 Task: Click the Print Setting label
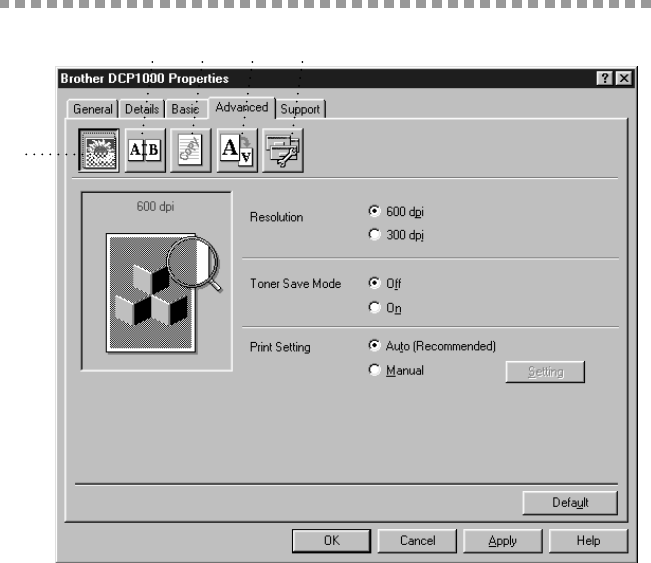280,347
